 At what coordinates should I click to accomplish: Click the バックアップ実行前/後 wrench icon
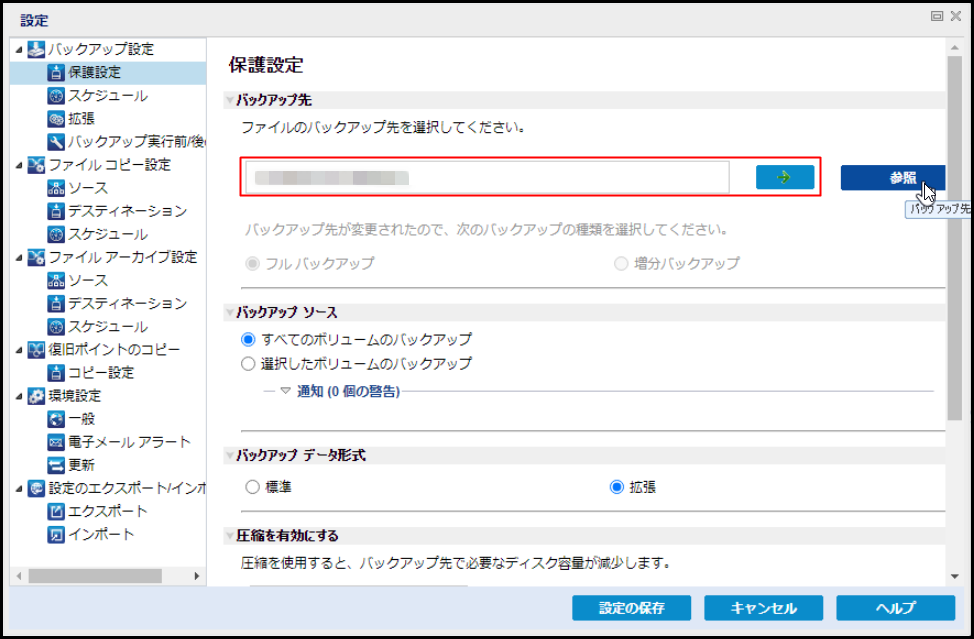click(x=56, y=141)
